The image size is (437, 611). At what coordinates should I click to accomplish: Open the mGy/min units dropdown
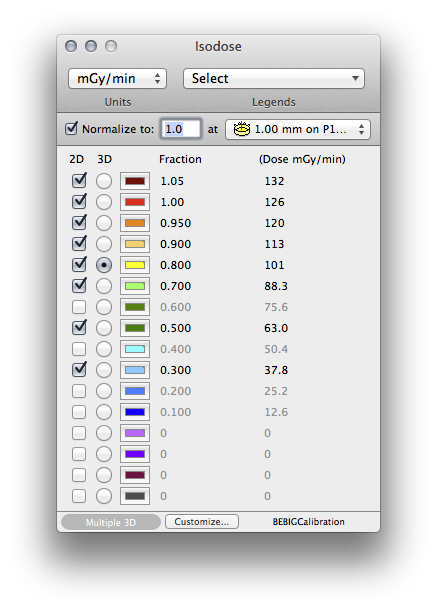pos(117,79)
